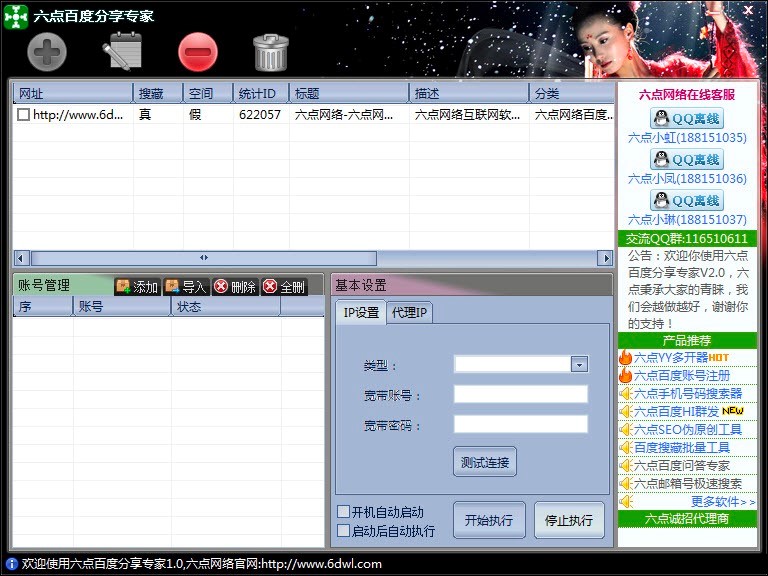768x576 pixels.
Task: Click 测试连接 button
Action: click(x=485, y=462)
